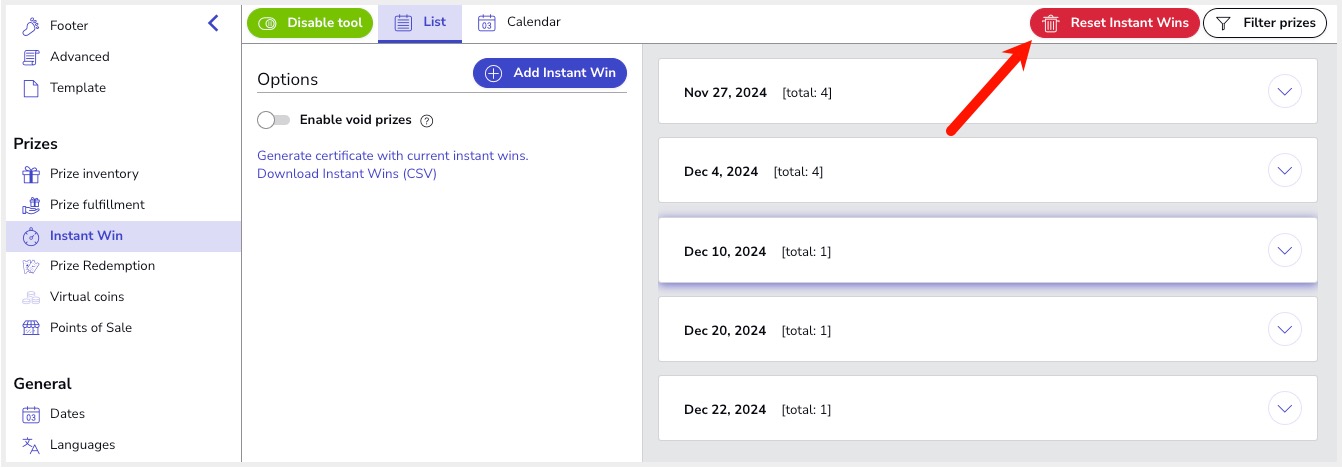Open Prize fulfillment in the sidebar
This screenshot has height=468, width=1342.
coord(97,205)
